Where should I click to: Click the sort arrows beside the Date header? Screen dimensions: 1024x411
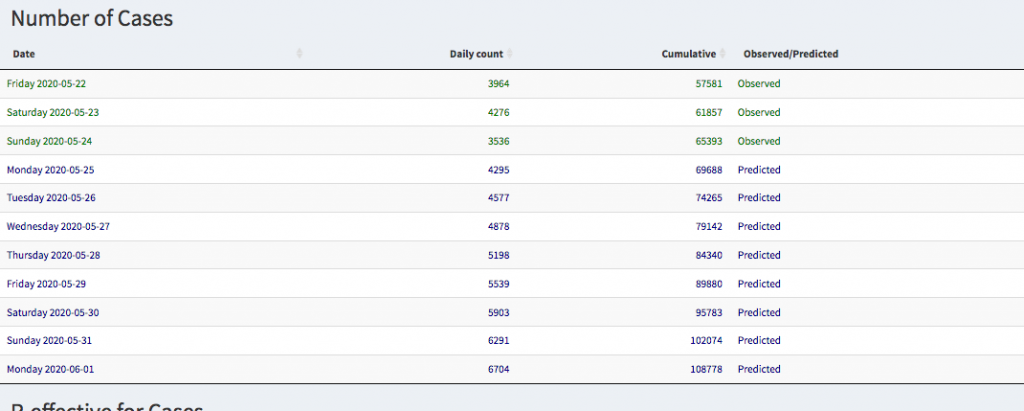click(300, 54)
